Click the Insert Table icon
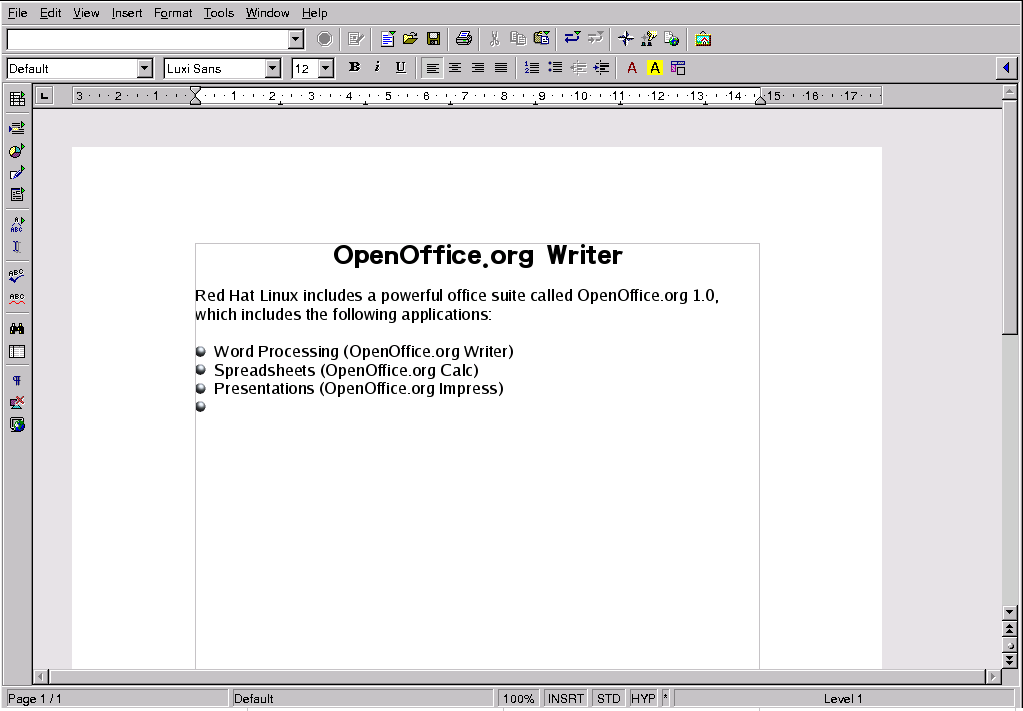1023x711 pixels. tap(16, 98)
